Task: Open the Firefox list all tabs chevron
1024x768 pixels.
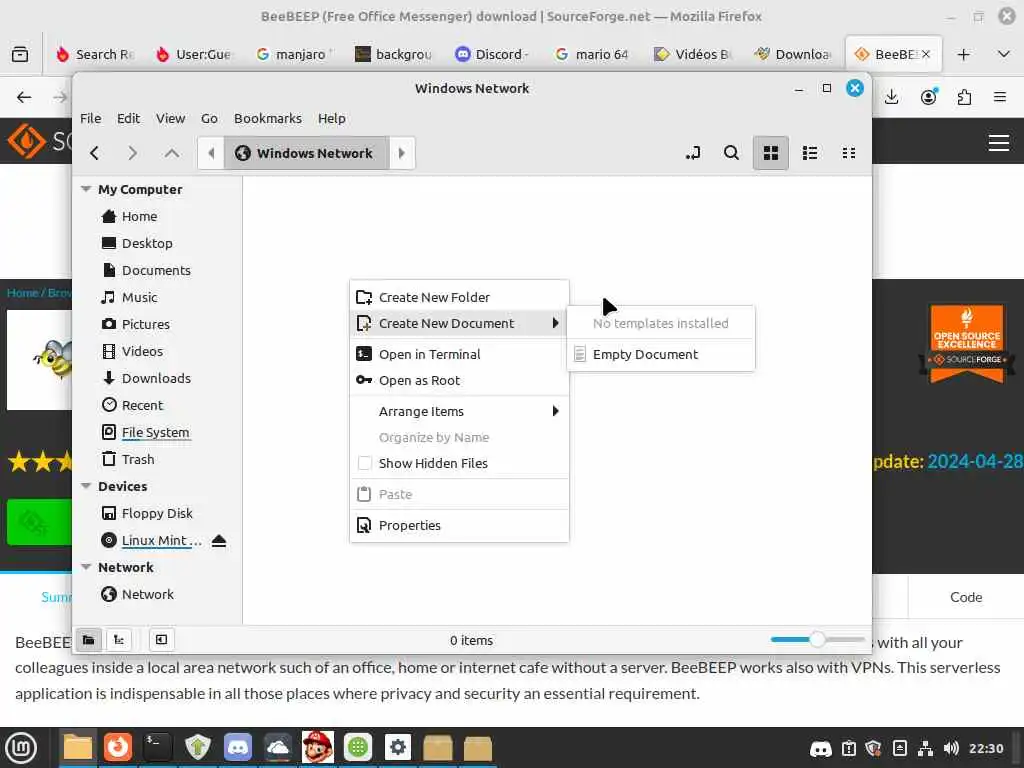Action: coord(1004,54)
